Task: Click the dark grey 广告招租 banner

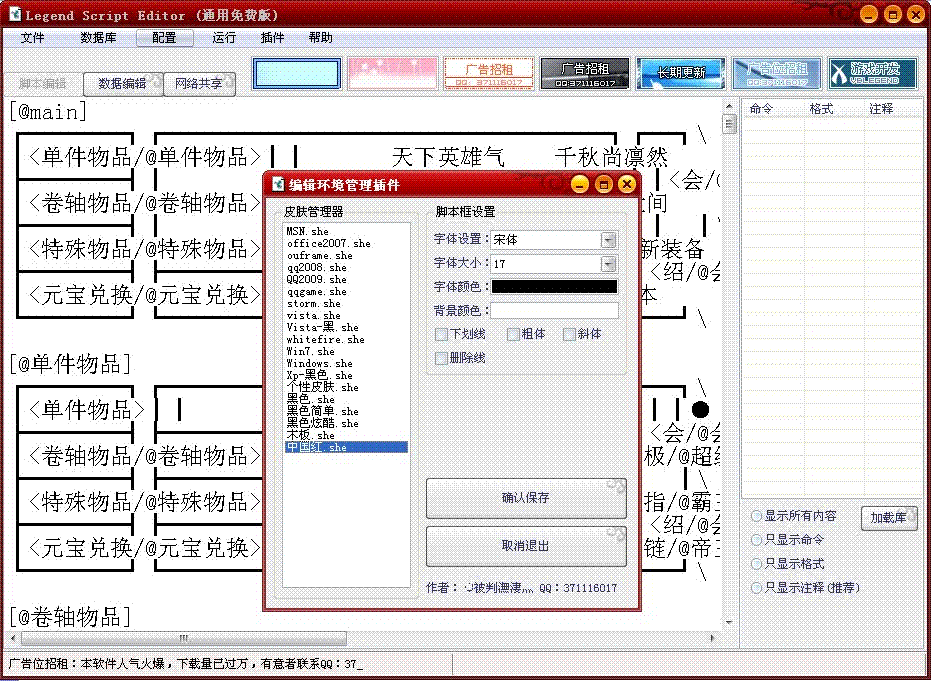Action: pos(585,73)
